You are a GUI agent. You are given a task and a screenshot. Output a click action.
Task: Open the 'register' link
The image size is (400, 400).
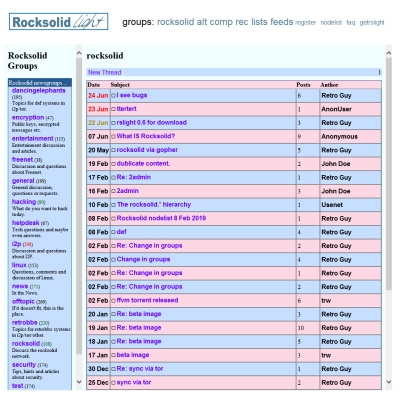tap(305, 23)
